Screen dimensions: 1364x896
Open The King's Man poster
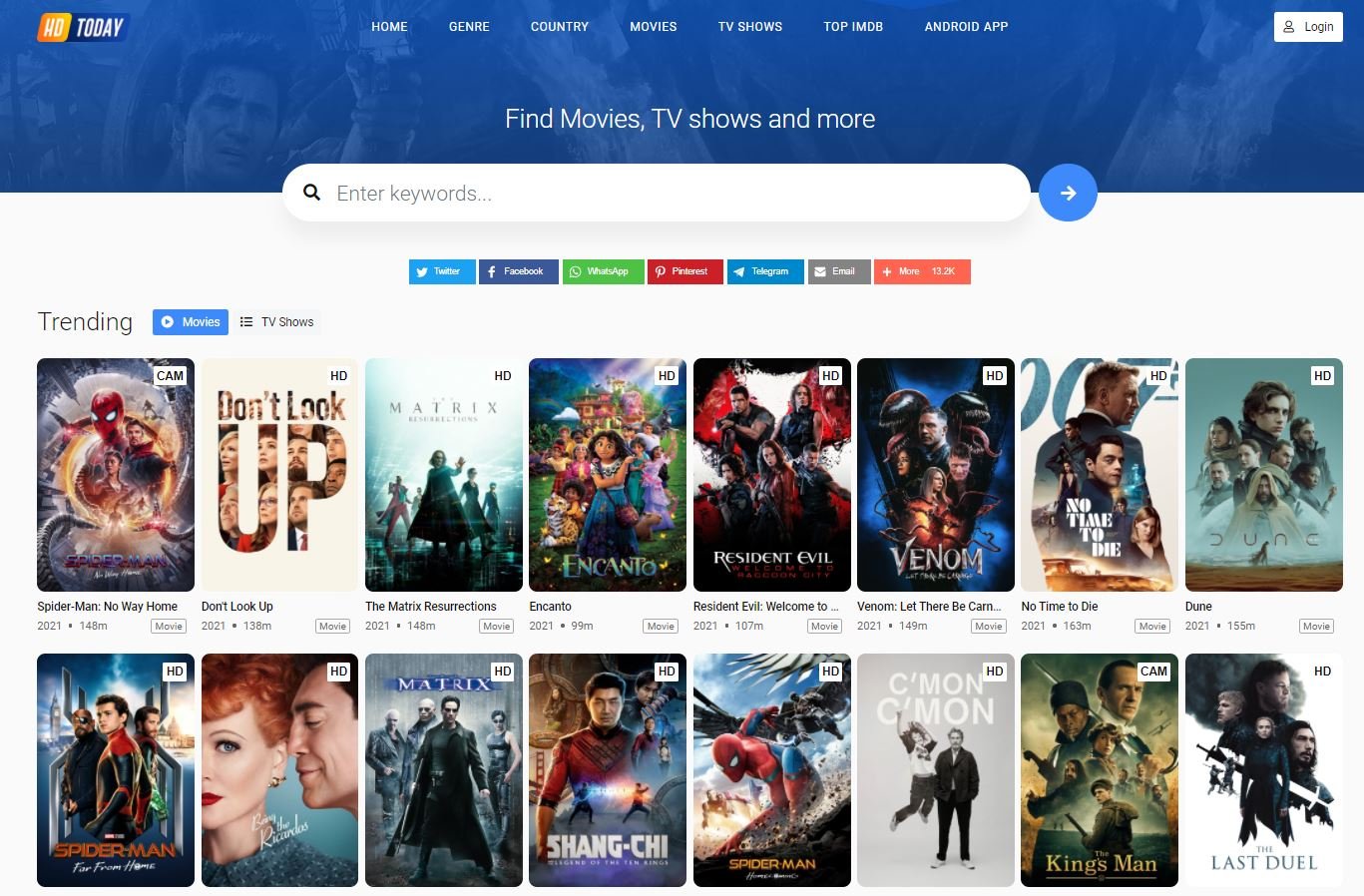click(1100, 770)
